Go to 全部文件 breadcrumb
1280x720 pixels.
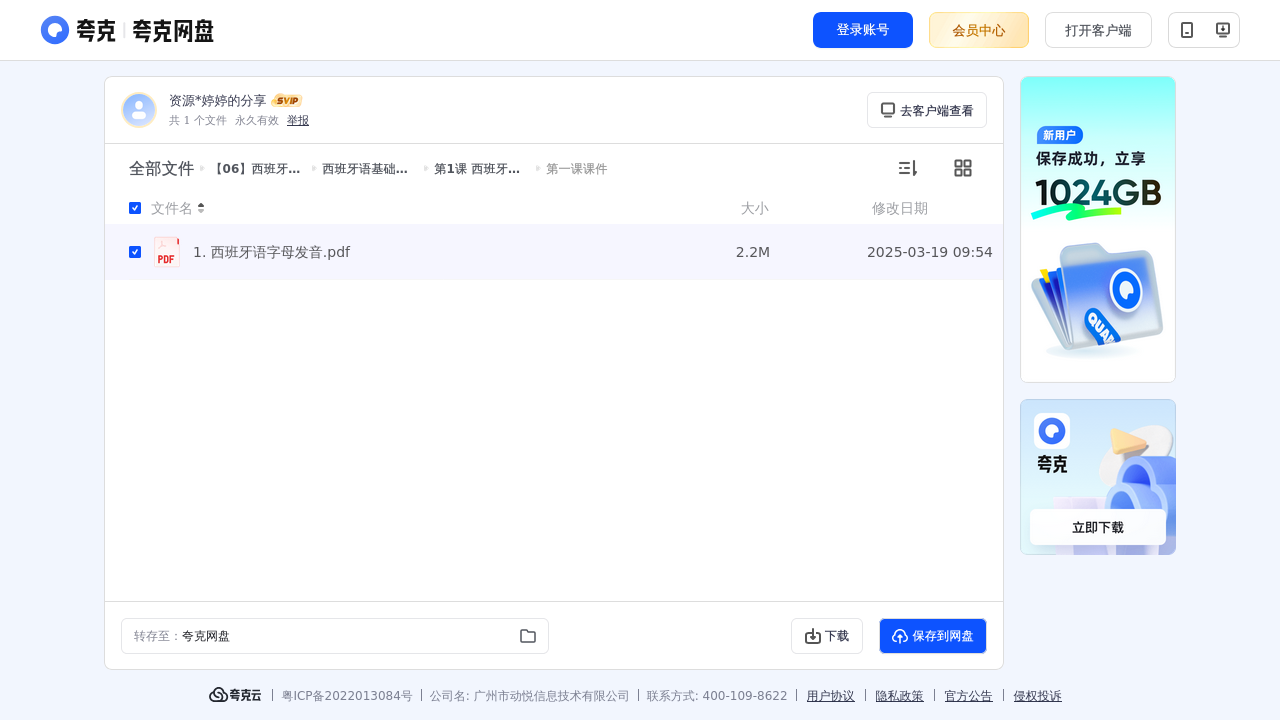161,169
